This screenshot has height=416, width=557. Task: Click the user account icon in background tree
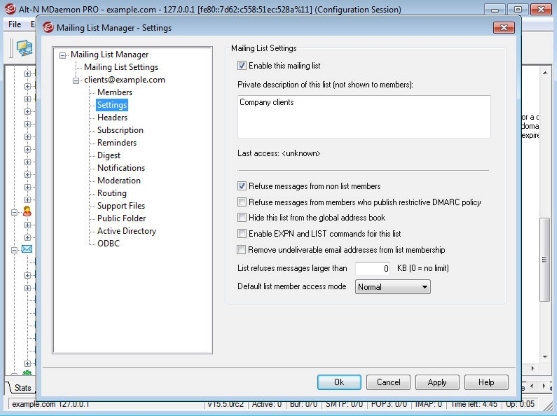click(x=27, y=212)
